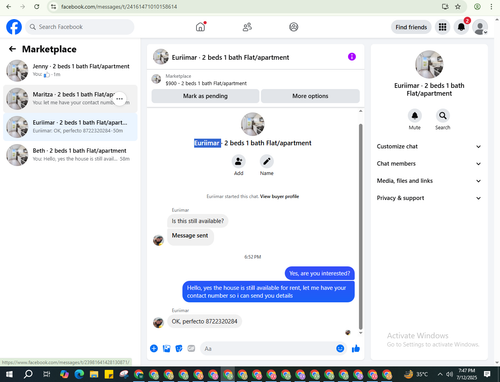Open the Groups icon in top navigation
The height and width of the screenshot is (382, 500).
(x=294, y=27)
